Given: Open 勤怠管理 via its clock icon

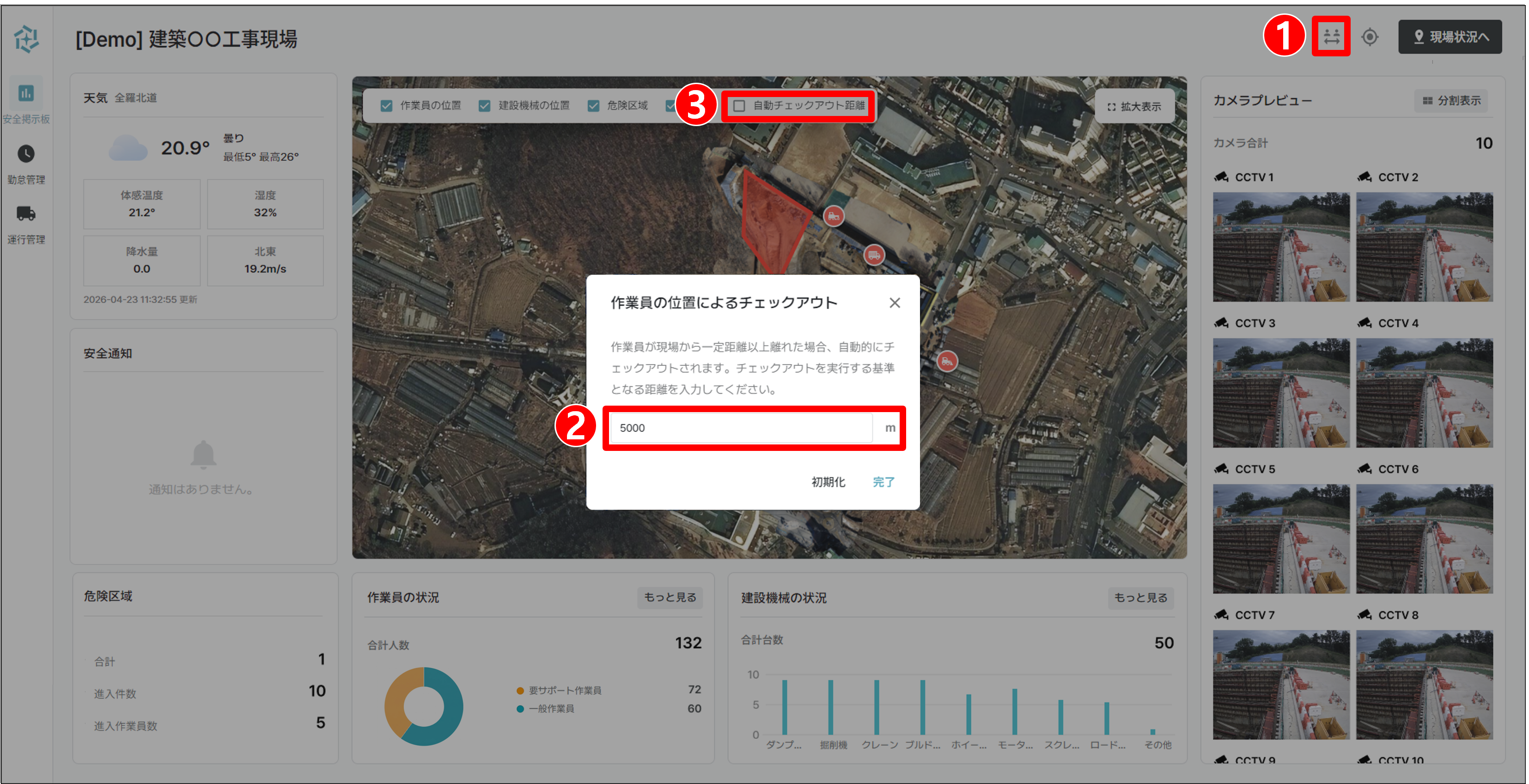Looking at the screenshot, I should (x=26, y=154).
